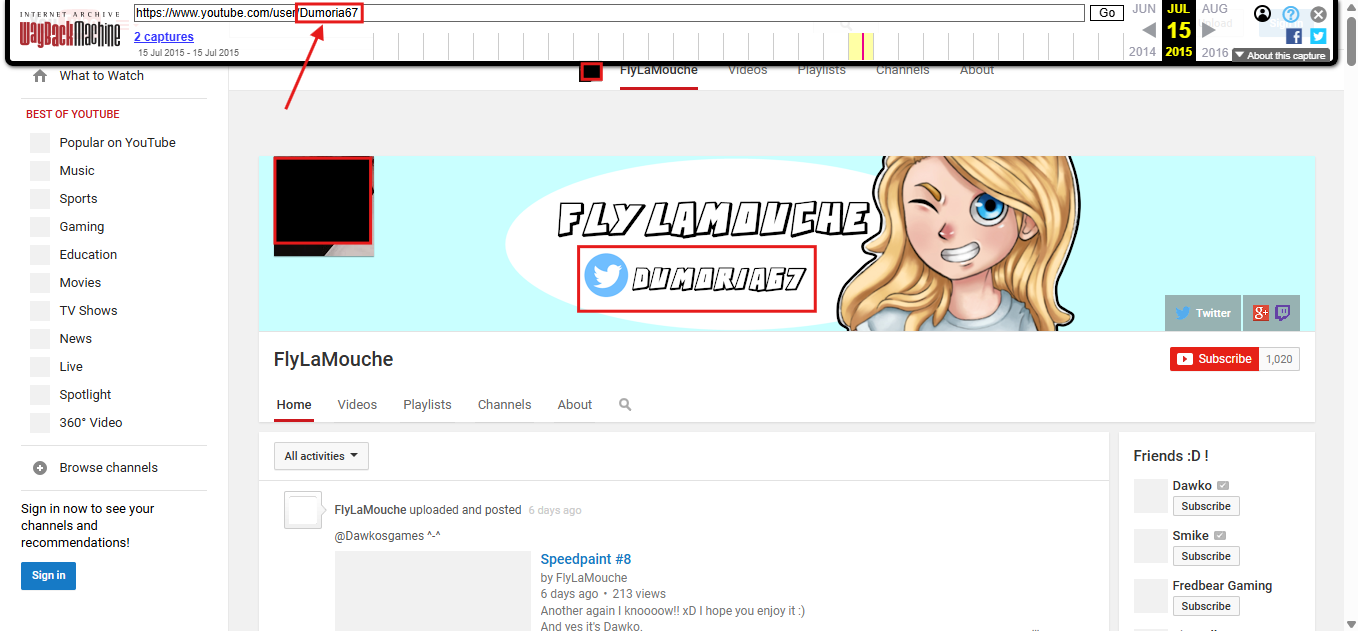Go to previous capture with left arrow
Image resolution: width=1358 pixels, height=631 pixels.
1149,30
